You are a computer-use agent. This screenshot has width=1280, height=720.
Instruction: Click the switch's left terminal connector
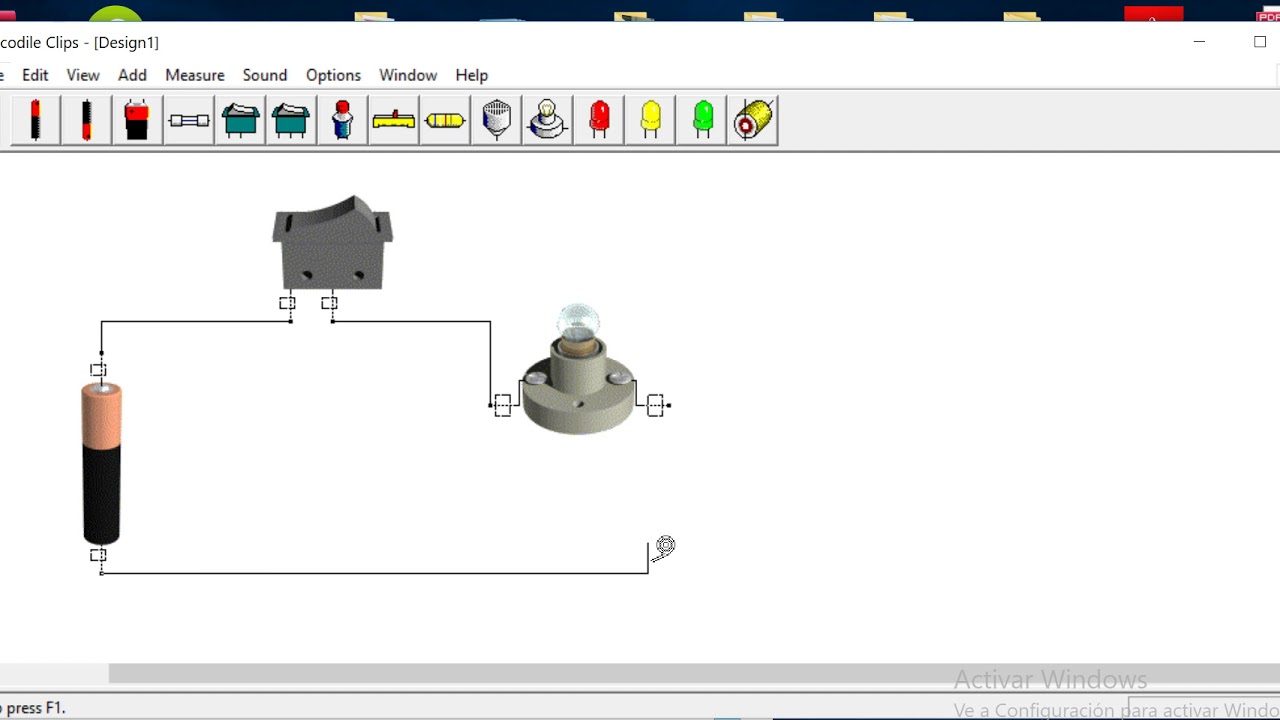[287, 303]
